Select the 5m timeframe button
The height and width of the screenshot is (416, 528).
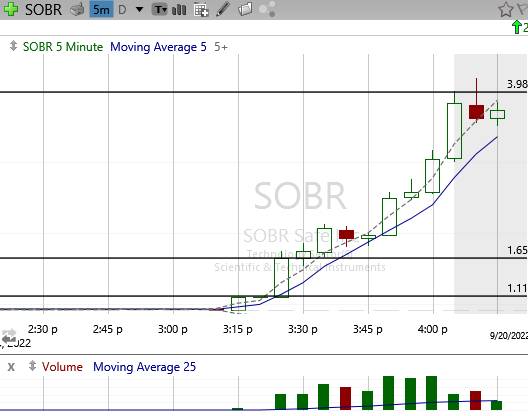click(101, 10)
